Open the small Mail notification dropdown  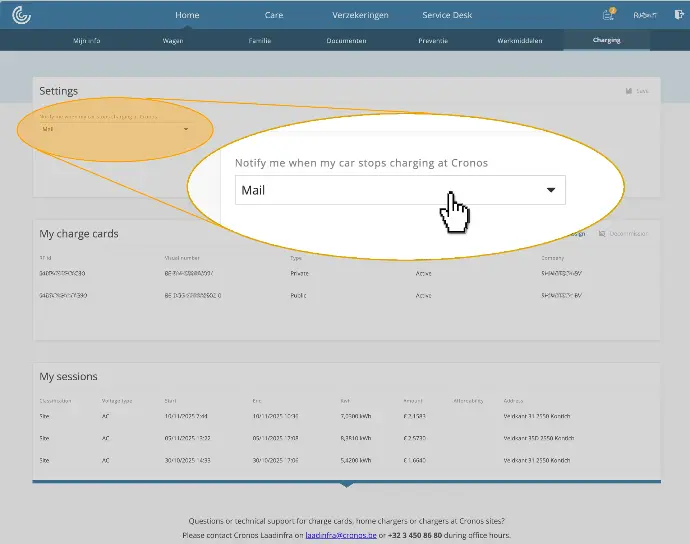pyautogui.click(x=115, y=128)
